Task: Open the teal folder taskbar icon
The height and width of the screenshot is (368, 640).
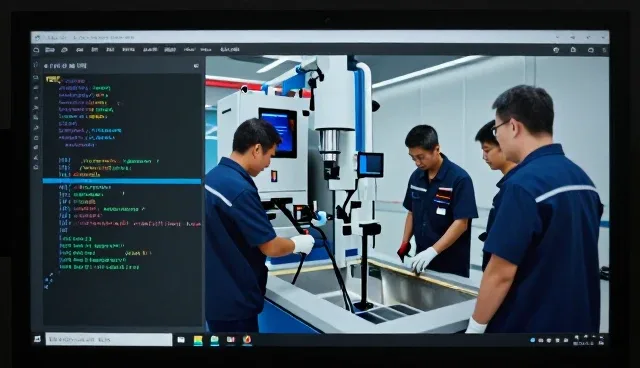Action: (x=214, y=340)
